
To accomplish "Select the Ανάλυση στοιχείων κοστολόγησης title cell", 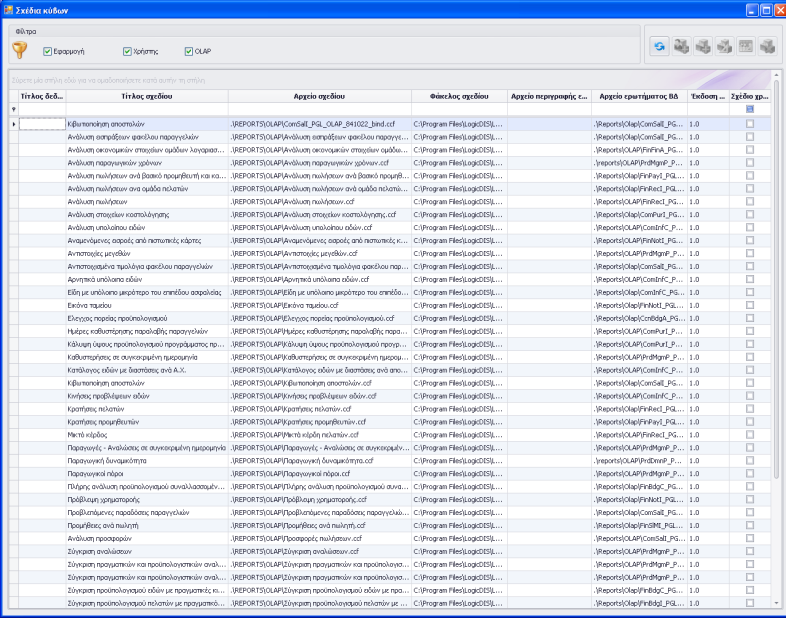I will coord(147,215).
